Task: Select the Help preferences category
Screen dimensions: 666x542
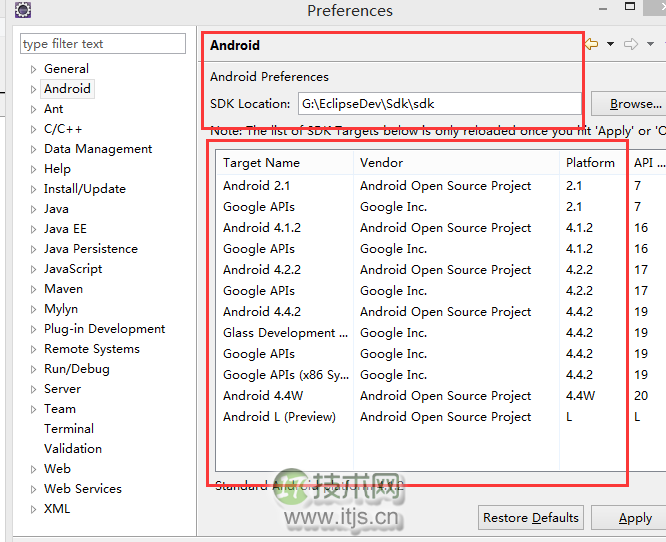Action: point(57,169)
